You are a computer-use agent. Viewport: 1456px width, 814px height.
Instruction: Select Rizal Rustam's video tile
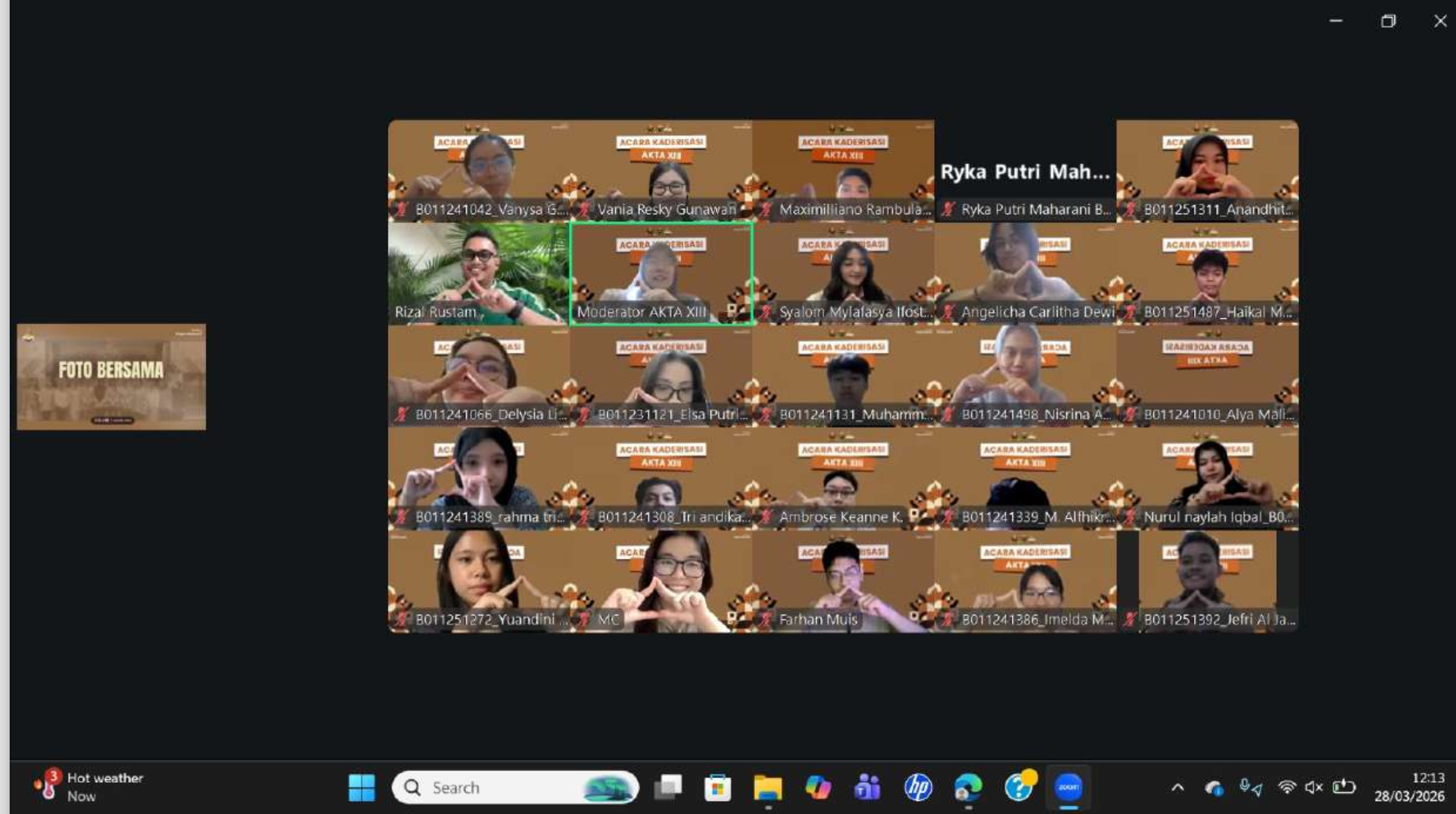[478, 273]
